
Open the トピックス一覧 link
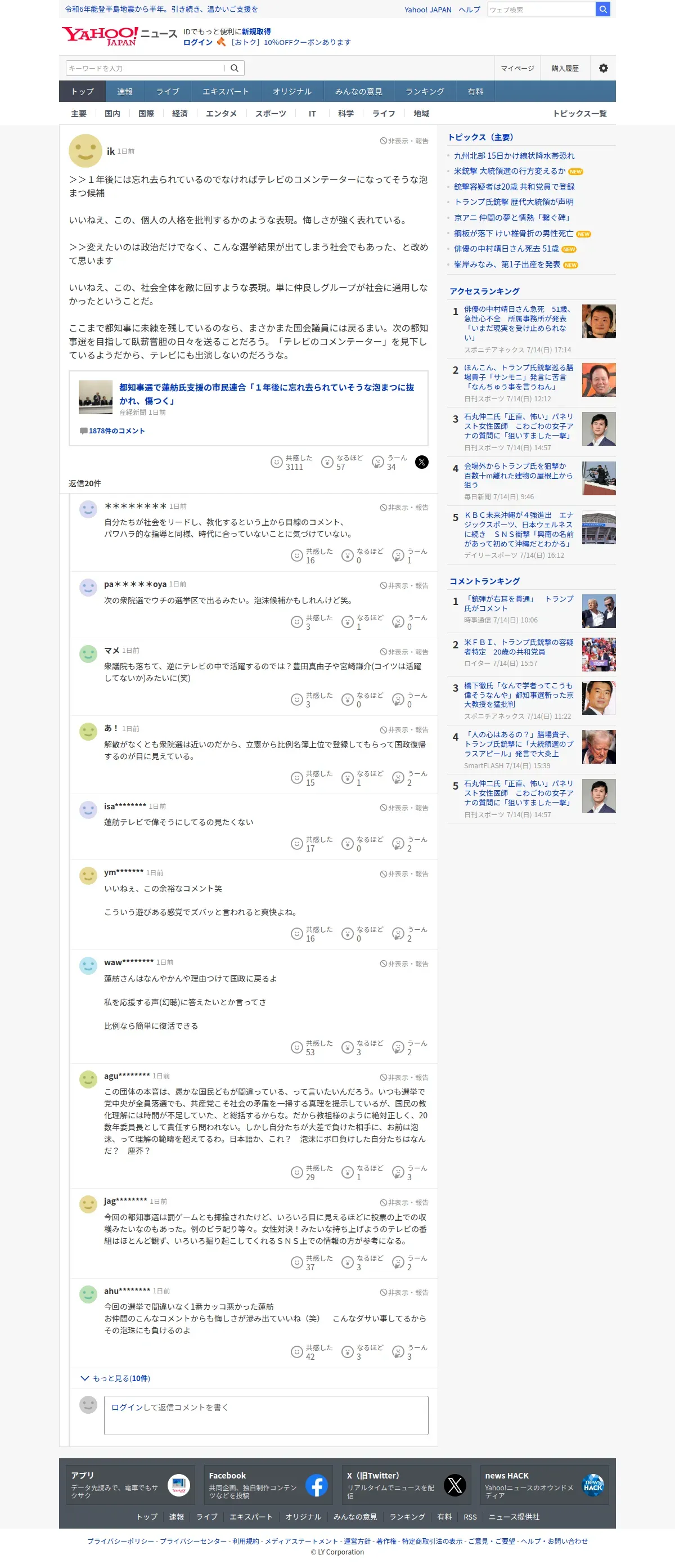tap(579, 114)
